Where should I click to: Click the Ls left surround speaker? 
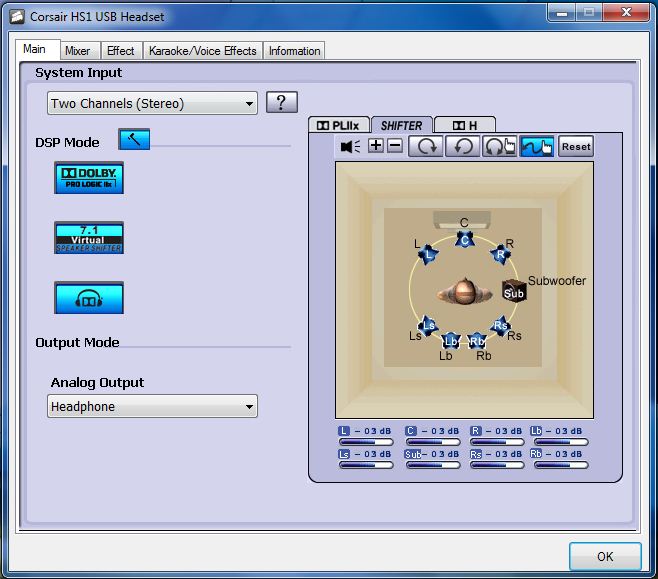(428, 326)
